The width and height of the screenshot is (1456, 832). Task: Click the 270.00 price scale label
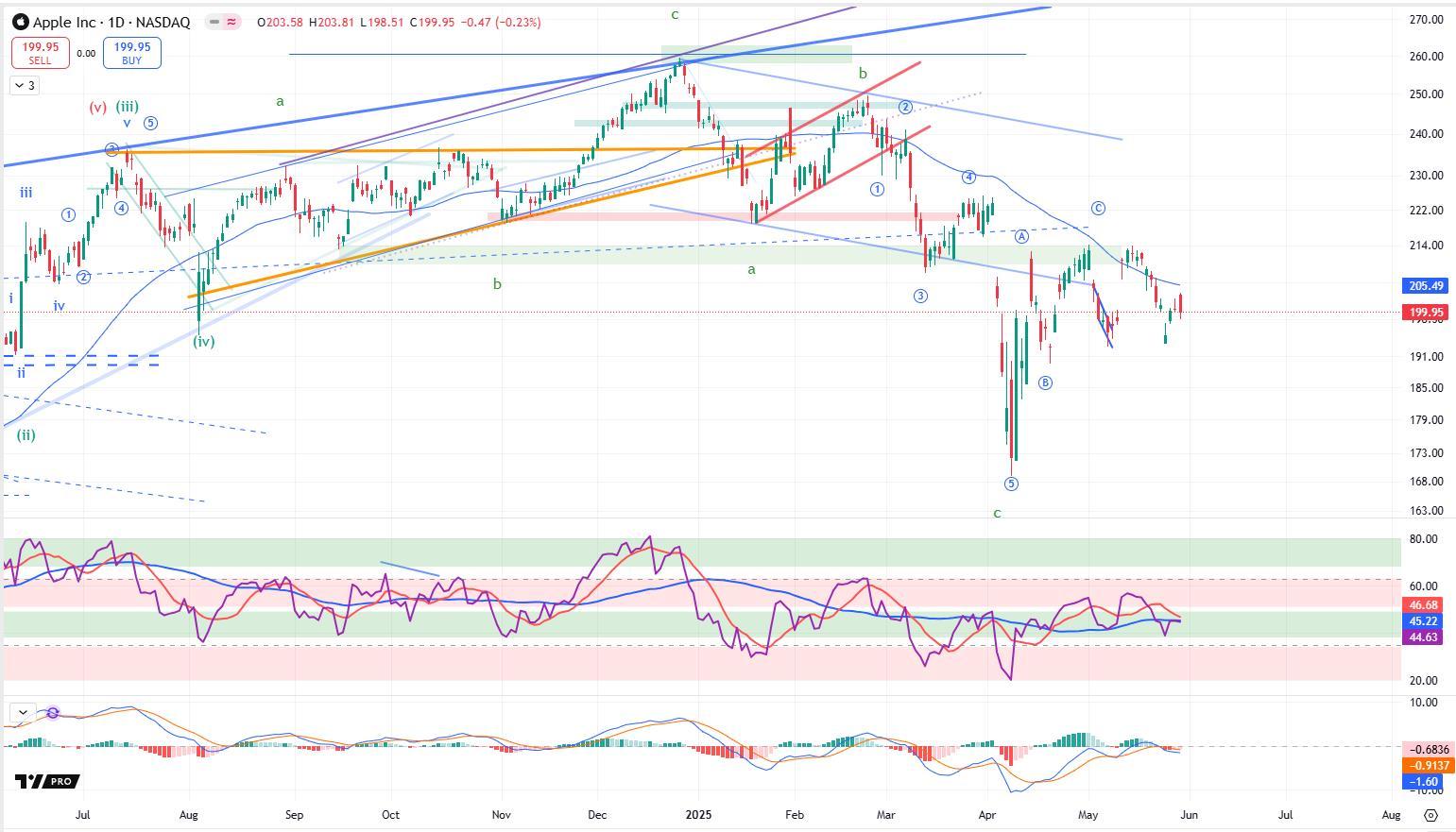1426,20
